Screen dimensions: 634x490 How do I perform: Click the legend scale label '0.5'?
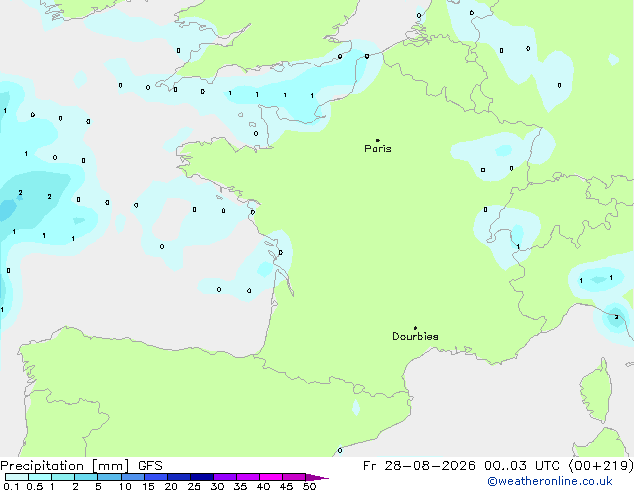tap(35, 486)
